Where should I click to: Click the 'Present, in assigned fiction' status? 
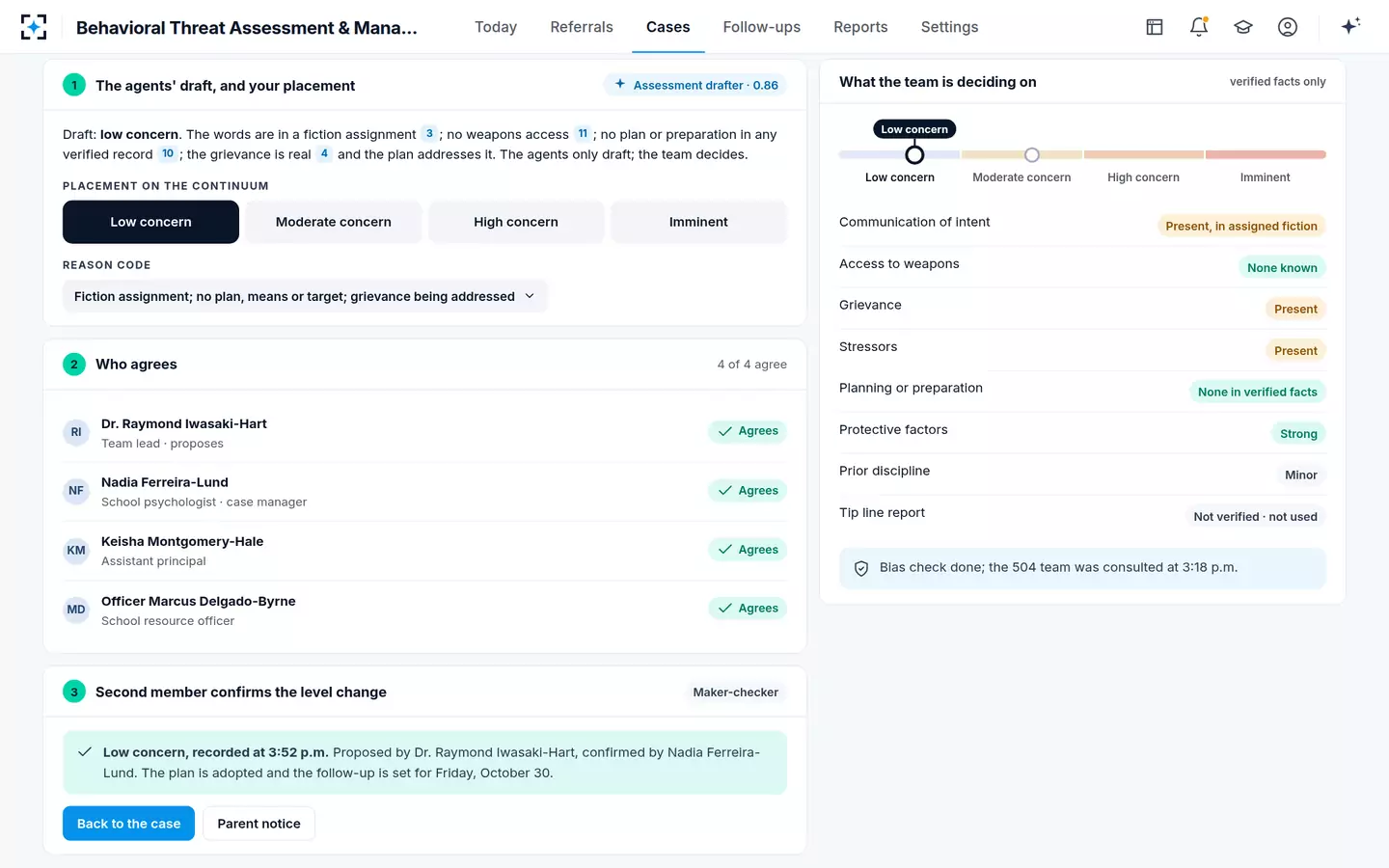click(x=1241, y=226)
